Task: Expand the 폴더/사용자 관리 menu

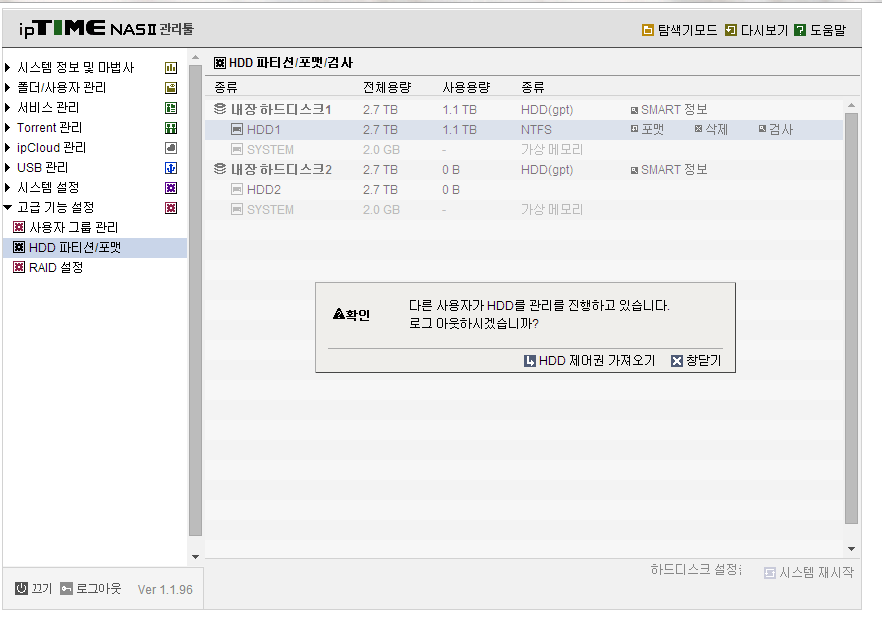Action: click(x=7, y=87)
